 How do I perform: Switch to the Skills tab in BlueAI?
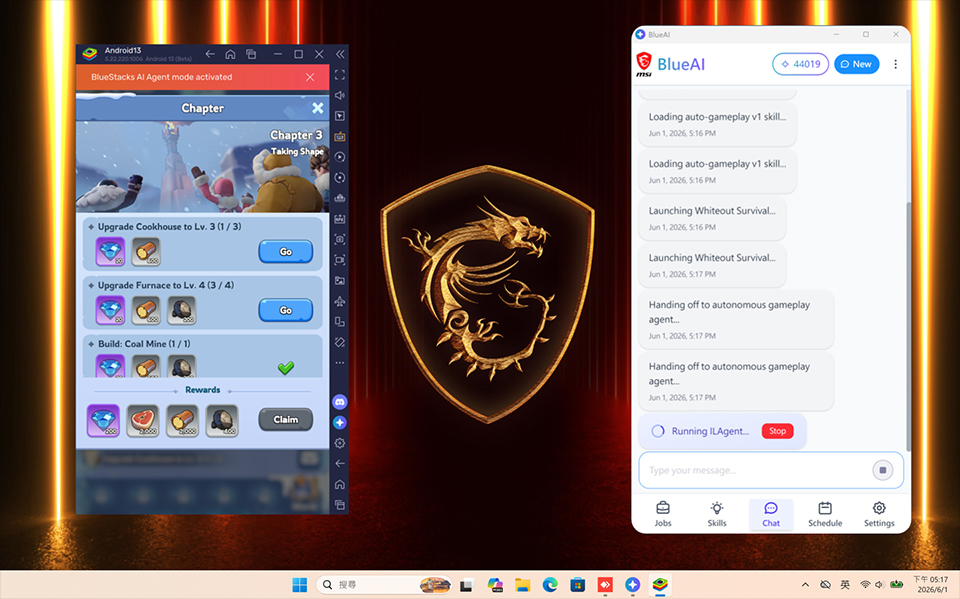click(717, 514)
